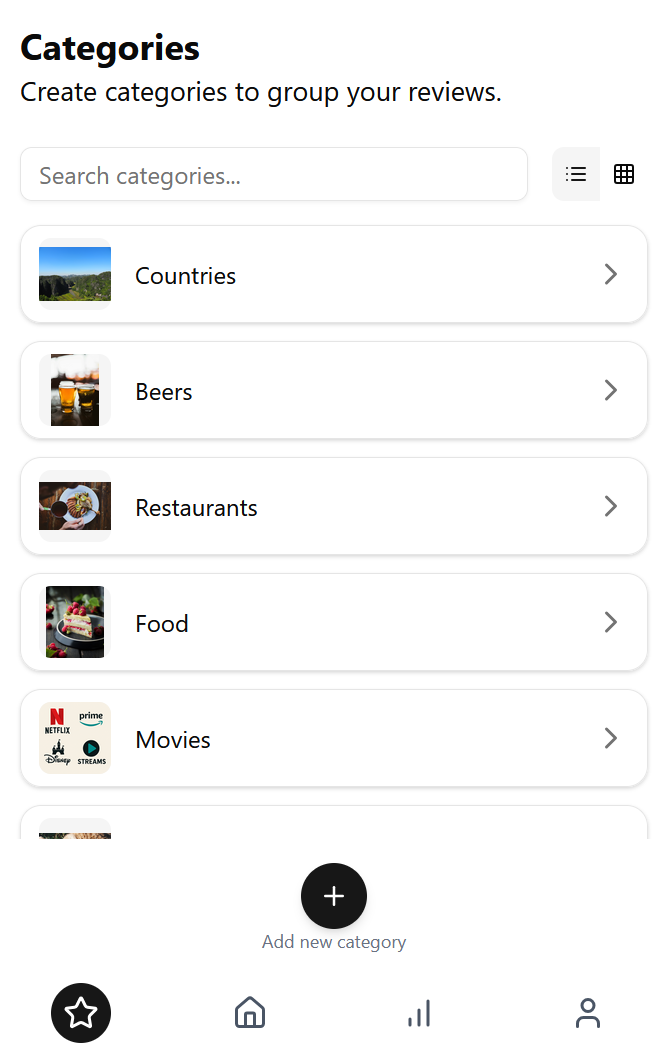Open the Movies category entry
Image resolution: width=664 pixels, height=1060 pixels.
click(334, 738)
